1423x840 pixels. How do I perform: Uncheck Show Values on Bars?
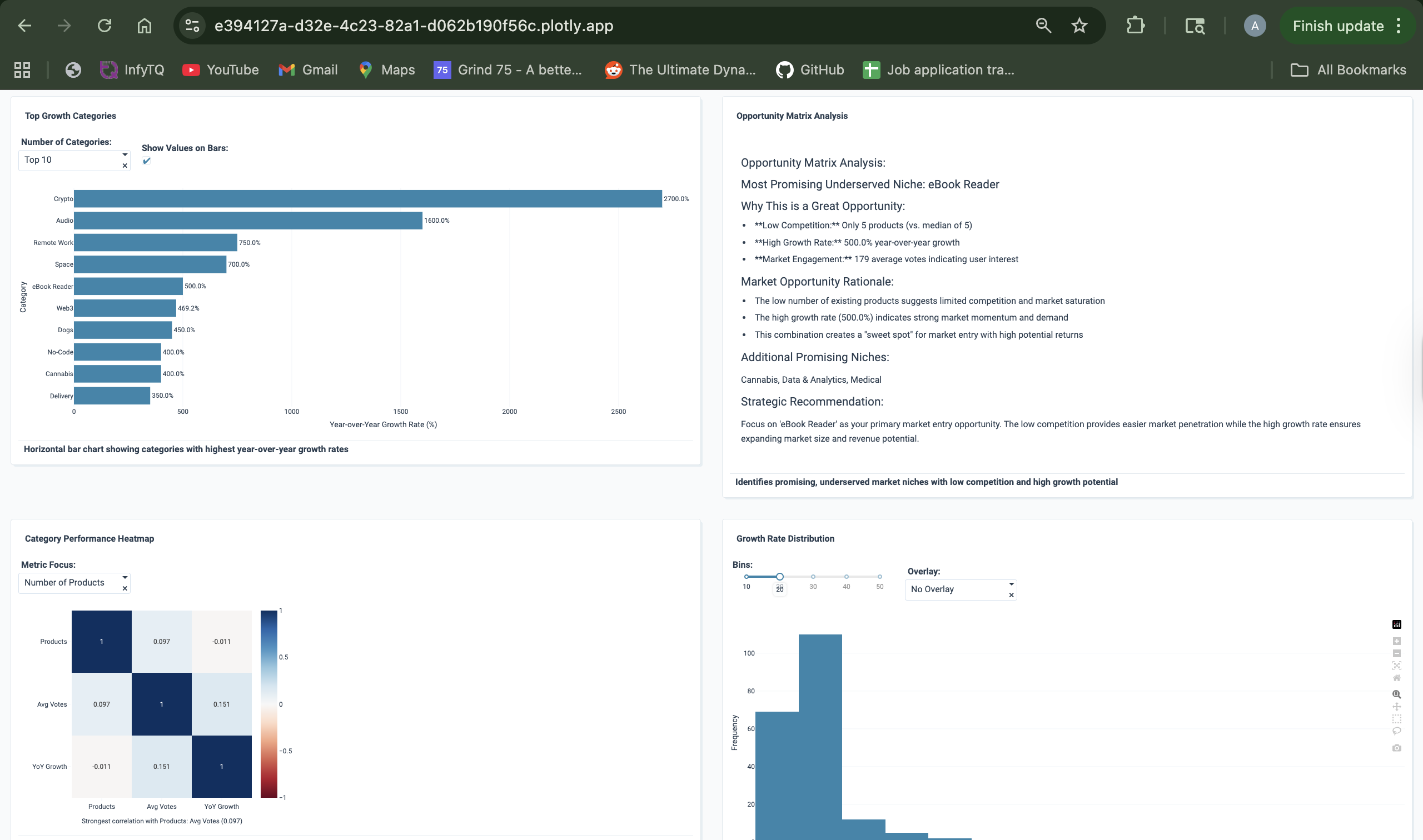coord(147,161)
